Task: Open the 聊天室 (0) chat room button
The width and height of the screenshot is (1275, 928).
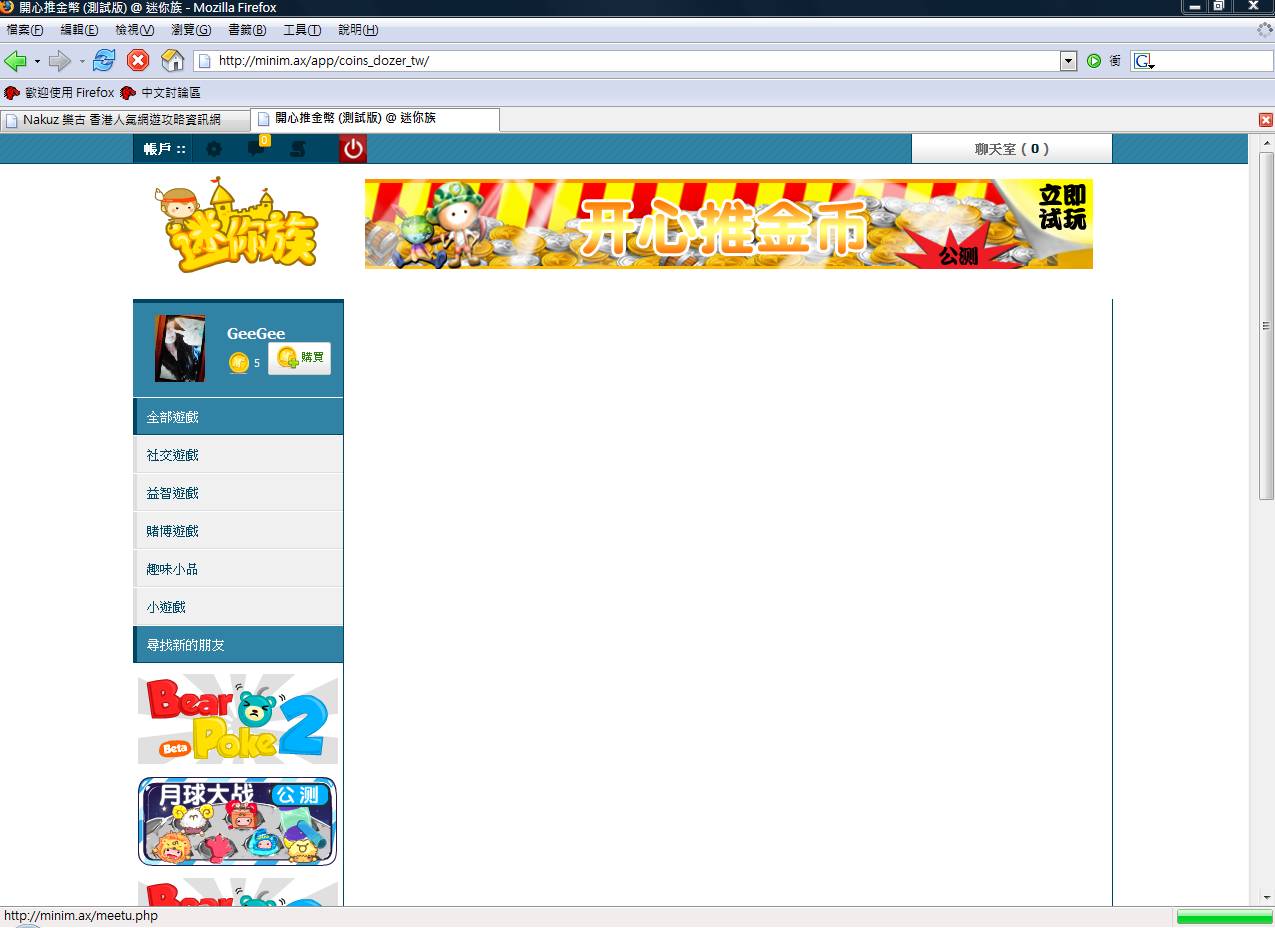Action: coord(1012,149)
